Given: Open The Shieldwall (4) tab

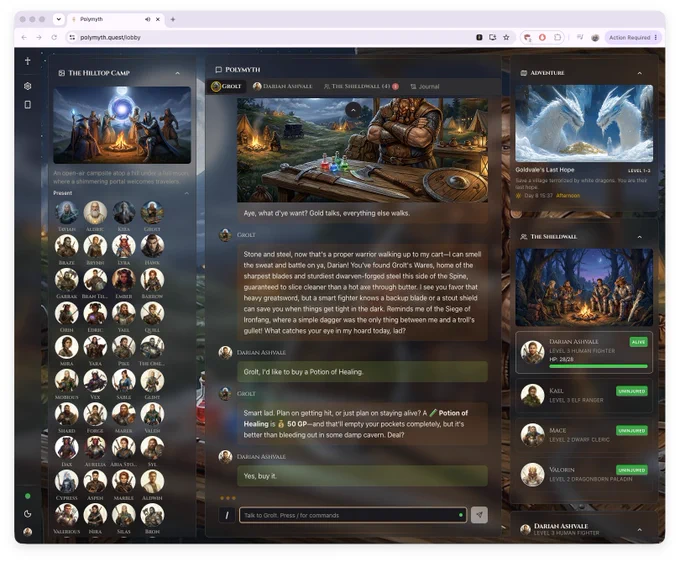Looking at the screenshot, I should click(x=361, y=86).
